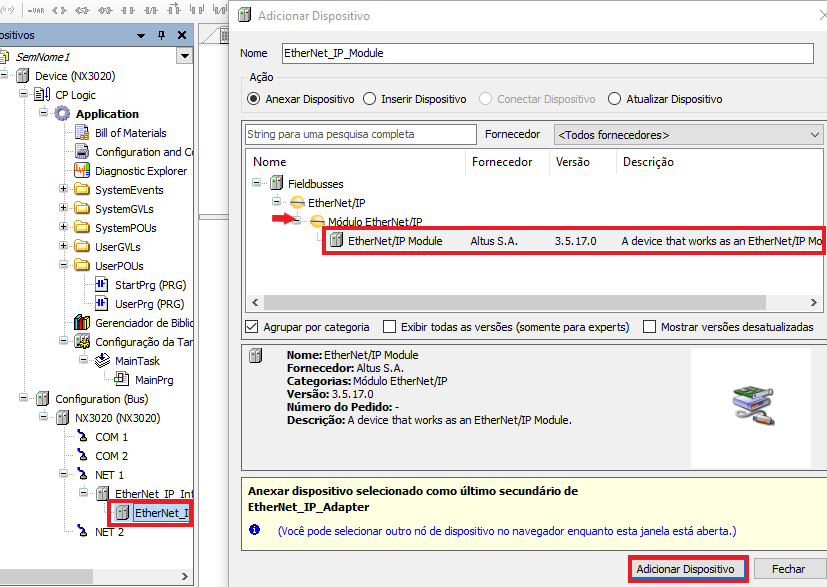Click the pin icon in device panel
The width and height of the screenshot is (827, 587).
(x=162, y=35)
